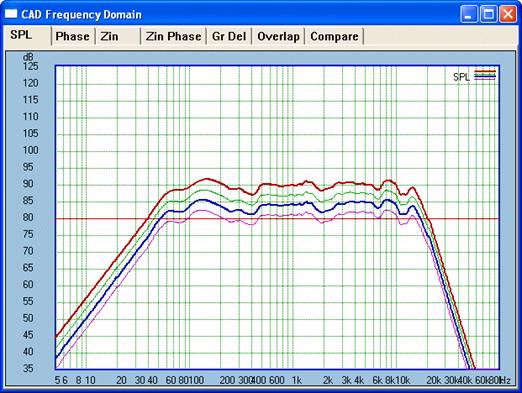Click the 1k frequency axis label

pos(297,380)
